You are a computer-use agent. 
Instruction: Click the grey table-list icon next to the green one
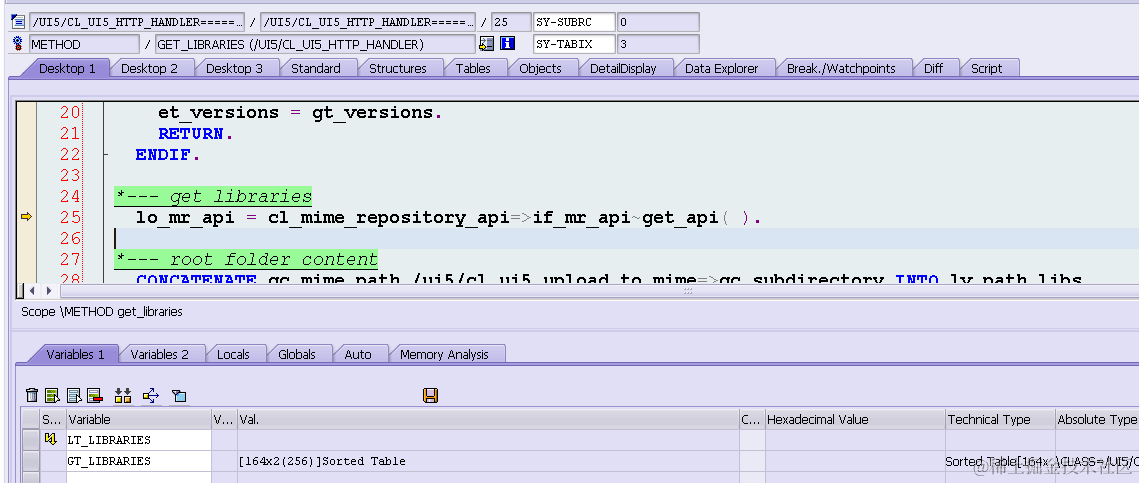point(73,396)
